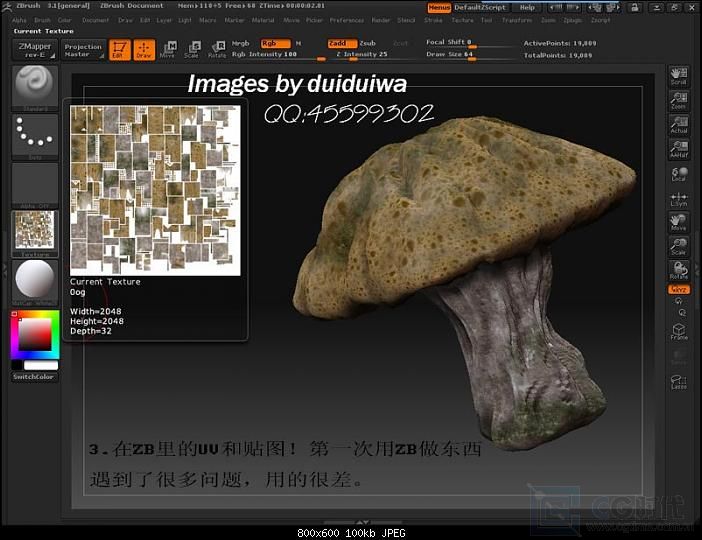This screenshot has height=540, width=702.
Task: Click the Zoom canvas button
Action: click(x=679, y=100)
